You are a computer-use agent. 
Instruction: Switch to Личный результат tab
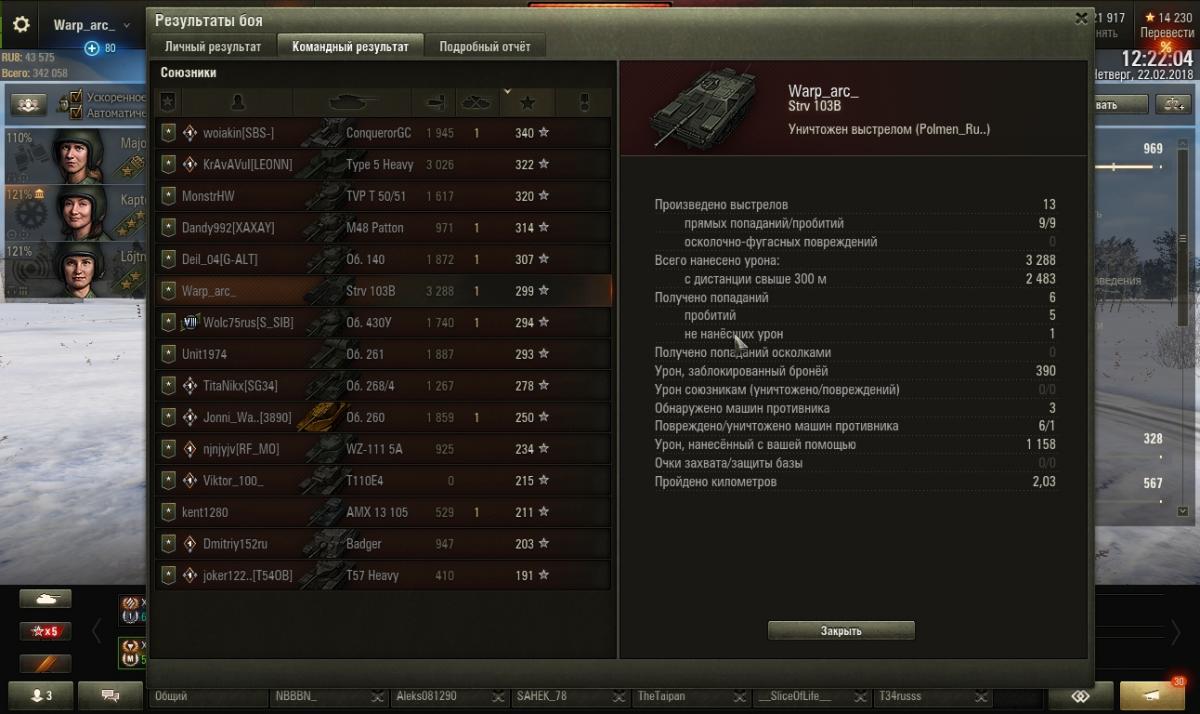click(x=213, y=47)
